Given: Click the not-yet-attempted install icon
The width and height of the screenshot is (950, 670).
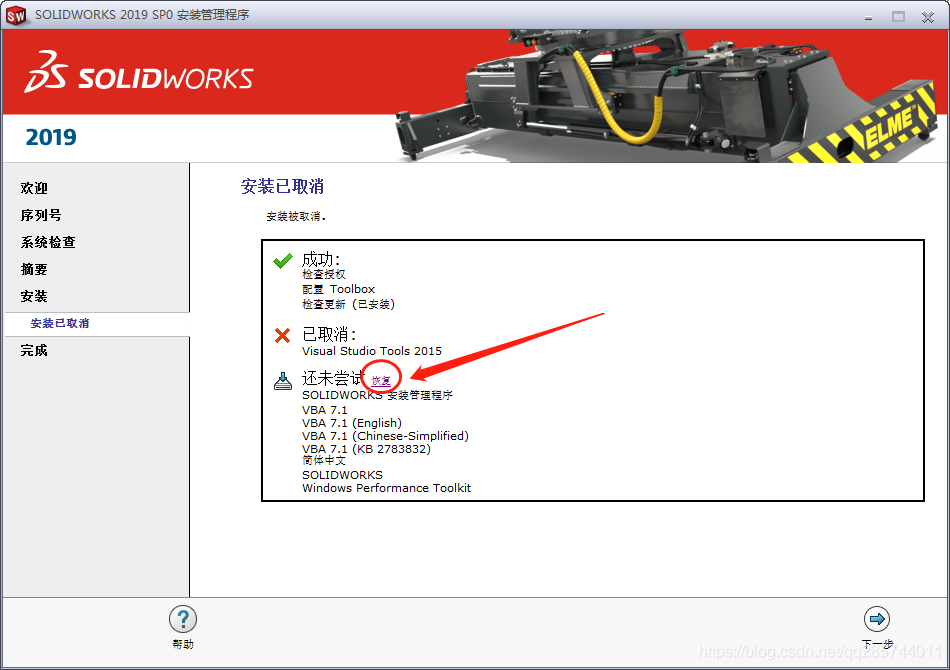Looking at the screenshot, I should coord(282,380).
